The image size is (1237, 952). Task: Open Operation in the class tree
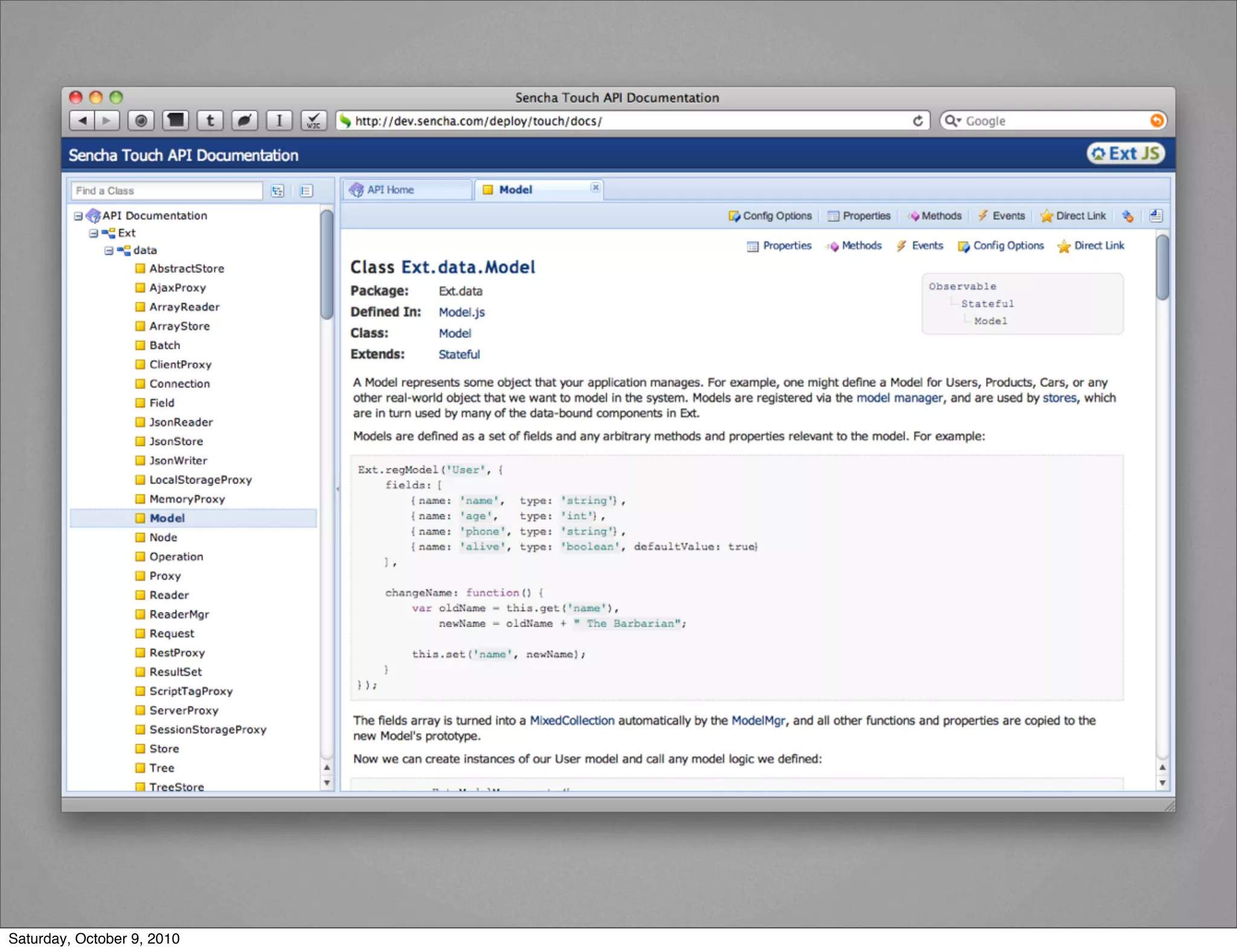[176, 557]
